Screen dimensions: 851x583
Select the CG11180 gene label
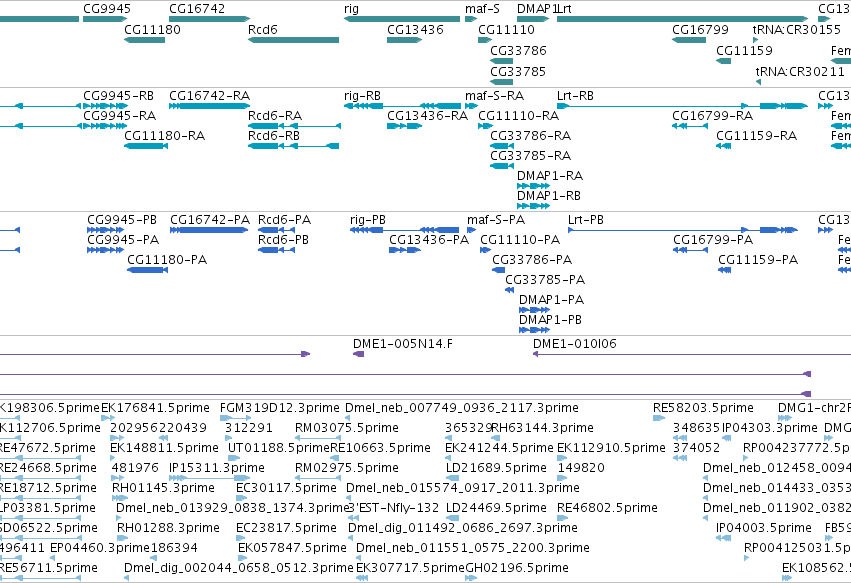coord(153,29)
